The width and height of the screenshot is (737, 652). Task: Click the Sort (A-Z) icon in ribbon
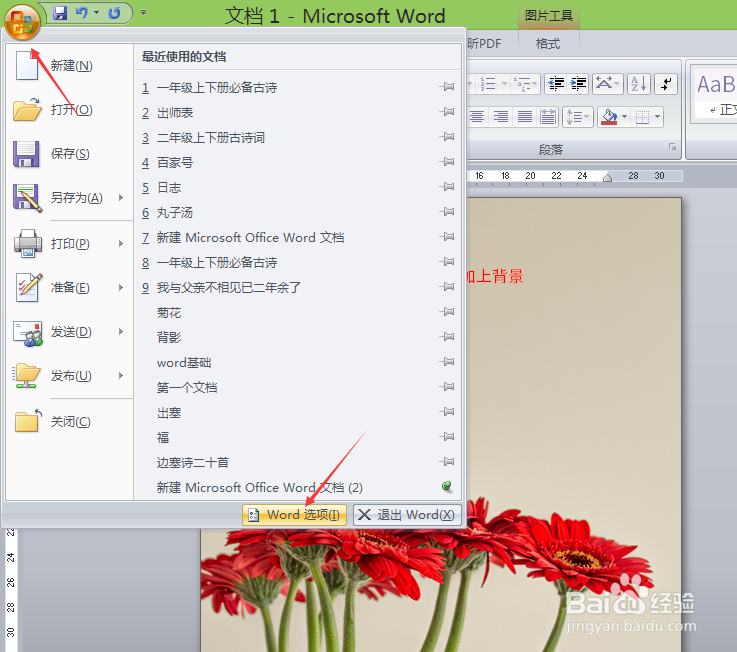[x=639, y=84]
